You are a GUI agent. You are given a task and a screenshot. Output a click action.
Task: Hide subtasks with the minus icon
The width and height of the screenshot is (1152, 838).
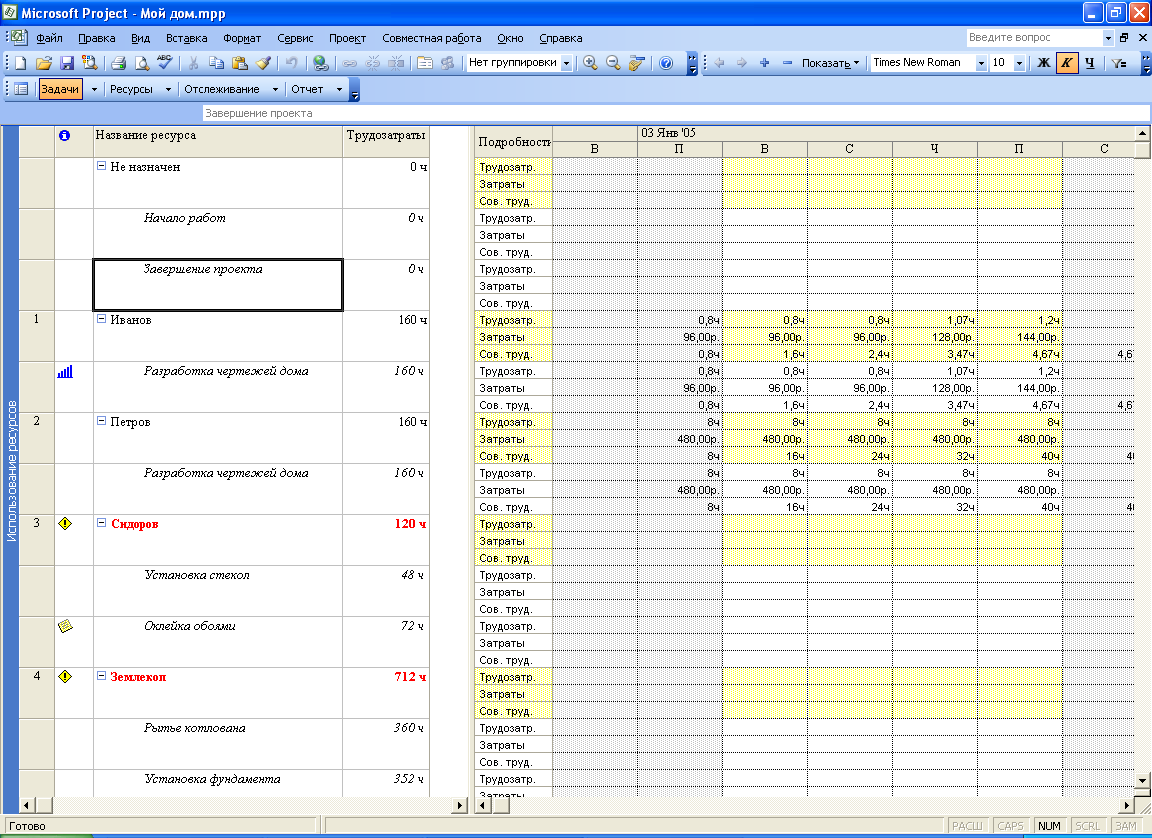click(787, 63)
